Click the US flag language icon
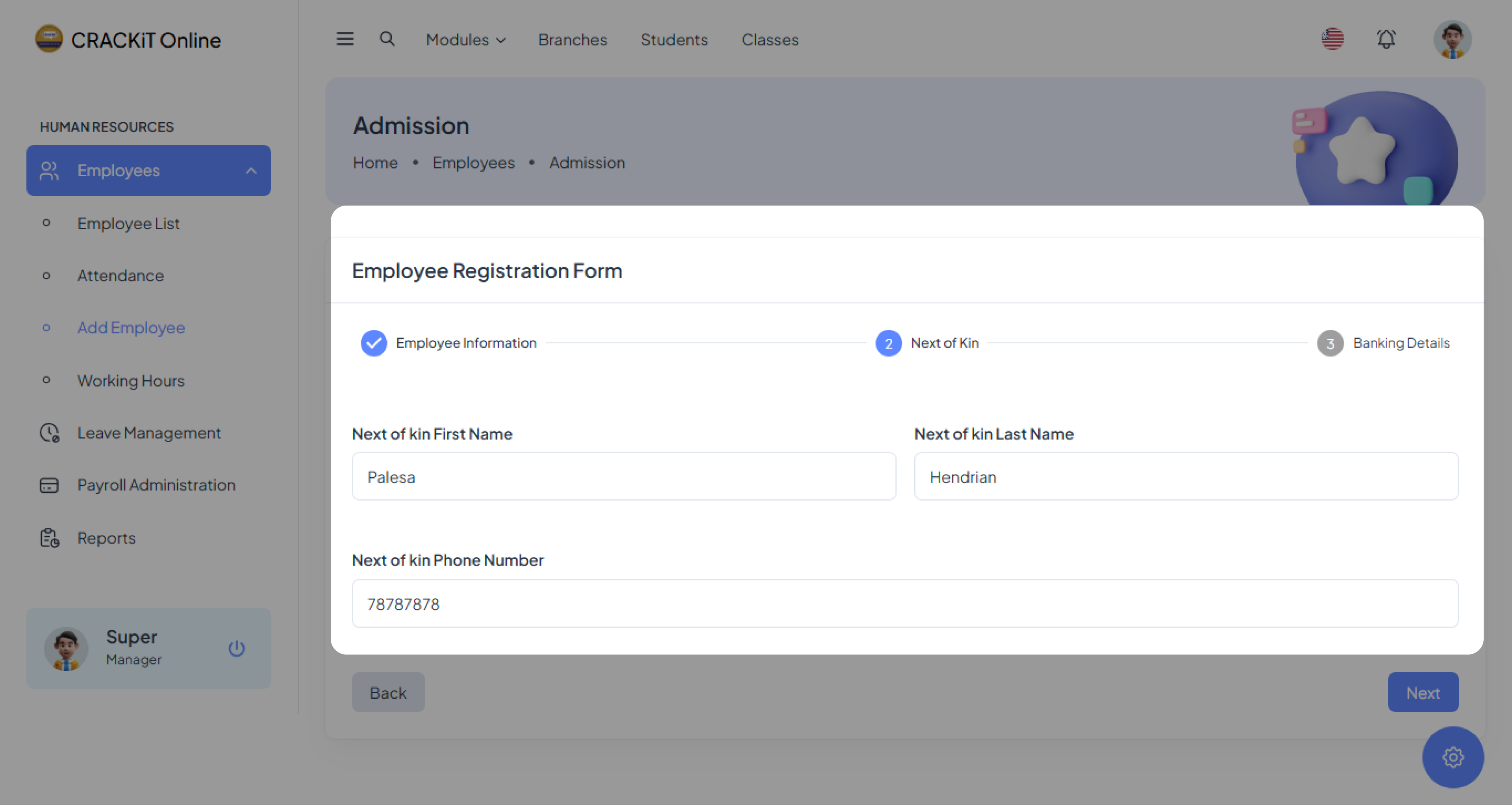The width and height of the screenshot is (1512, 805). pyautogui.click(x=1332, y=39)
